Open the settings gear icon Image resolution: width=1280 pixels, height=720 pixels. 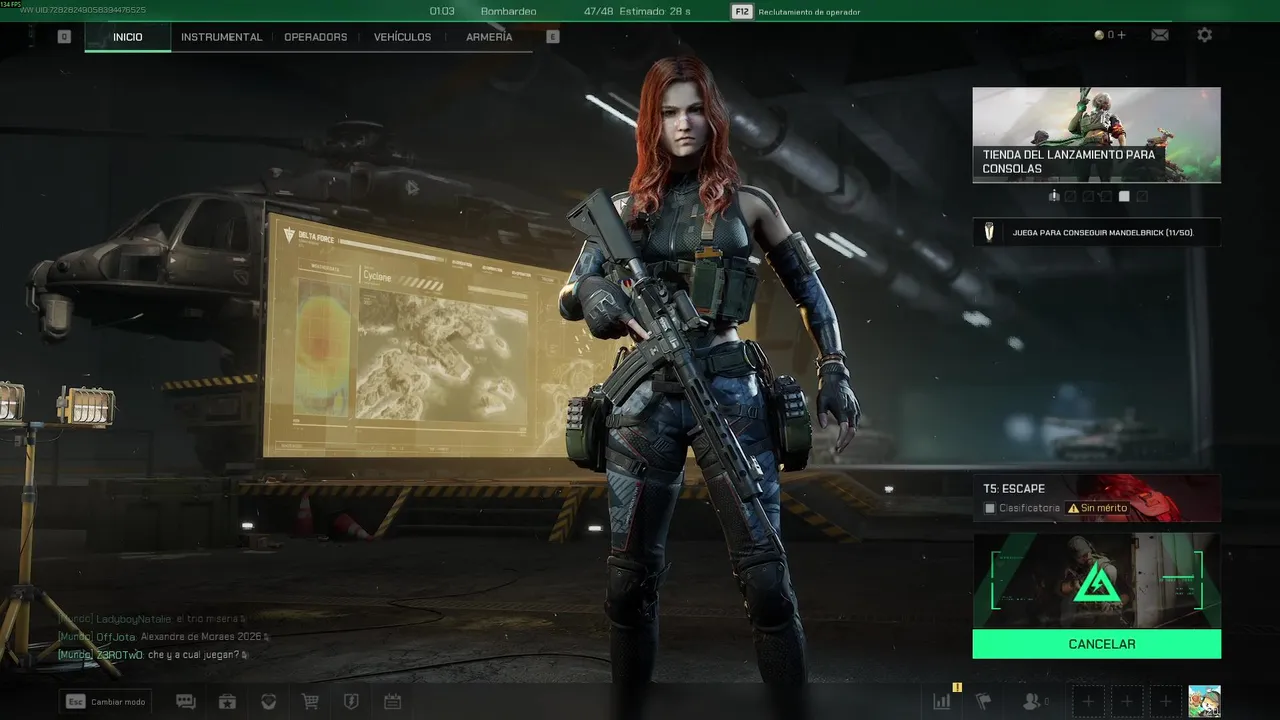pos(1205,35)
